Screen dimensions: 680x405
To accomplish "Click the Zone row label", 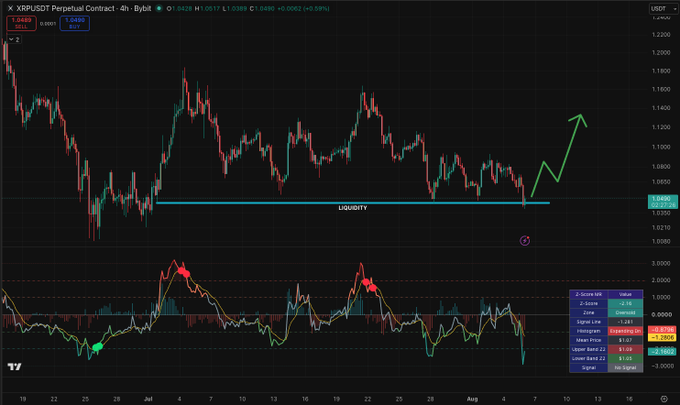I will coord(588,313).
